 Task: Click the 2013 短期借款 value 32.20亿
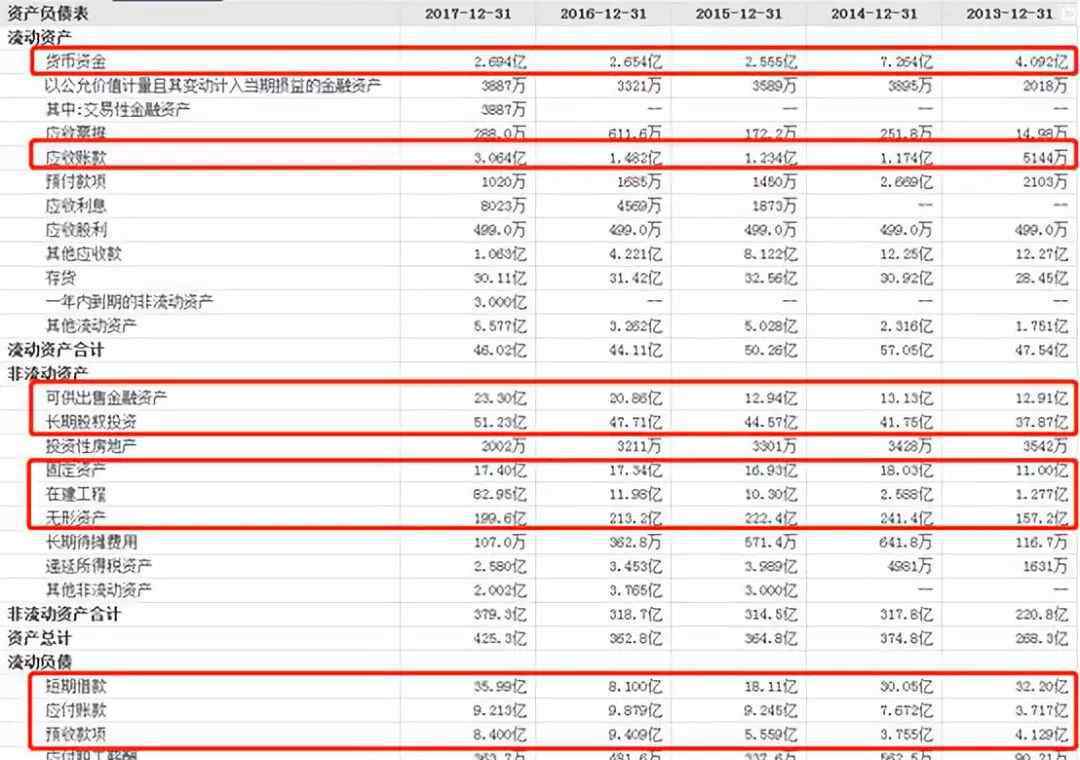1042,686
